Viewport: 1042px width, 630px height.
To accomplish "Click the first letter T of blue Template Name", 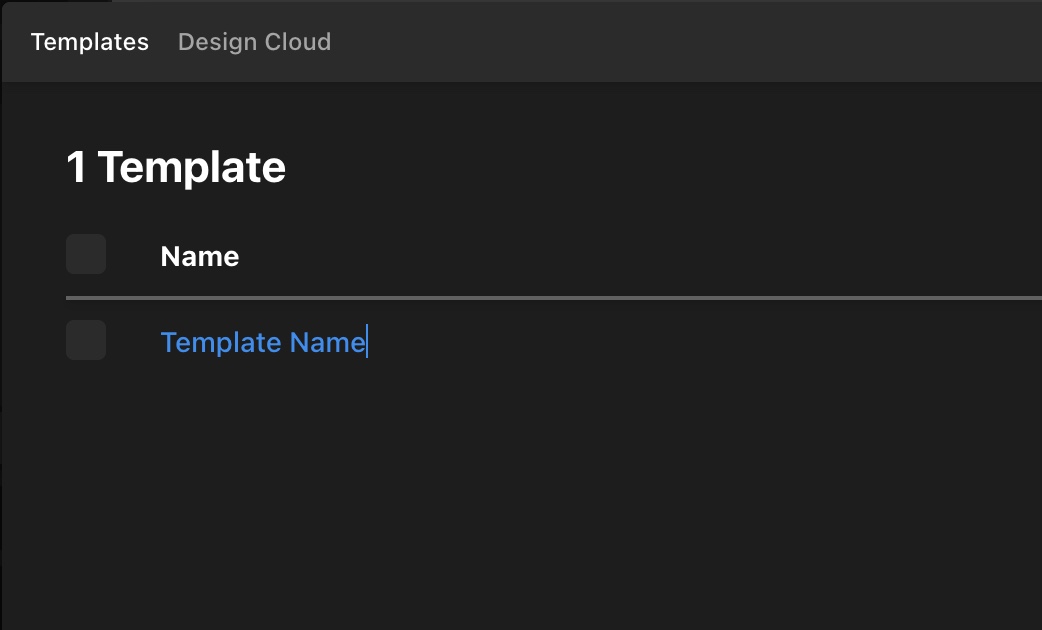I will click(168, 343).
